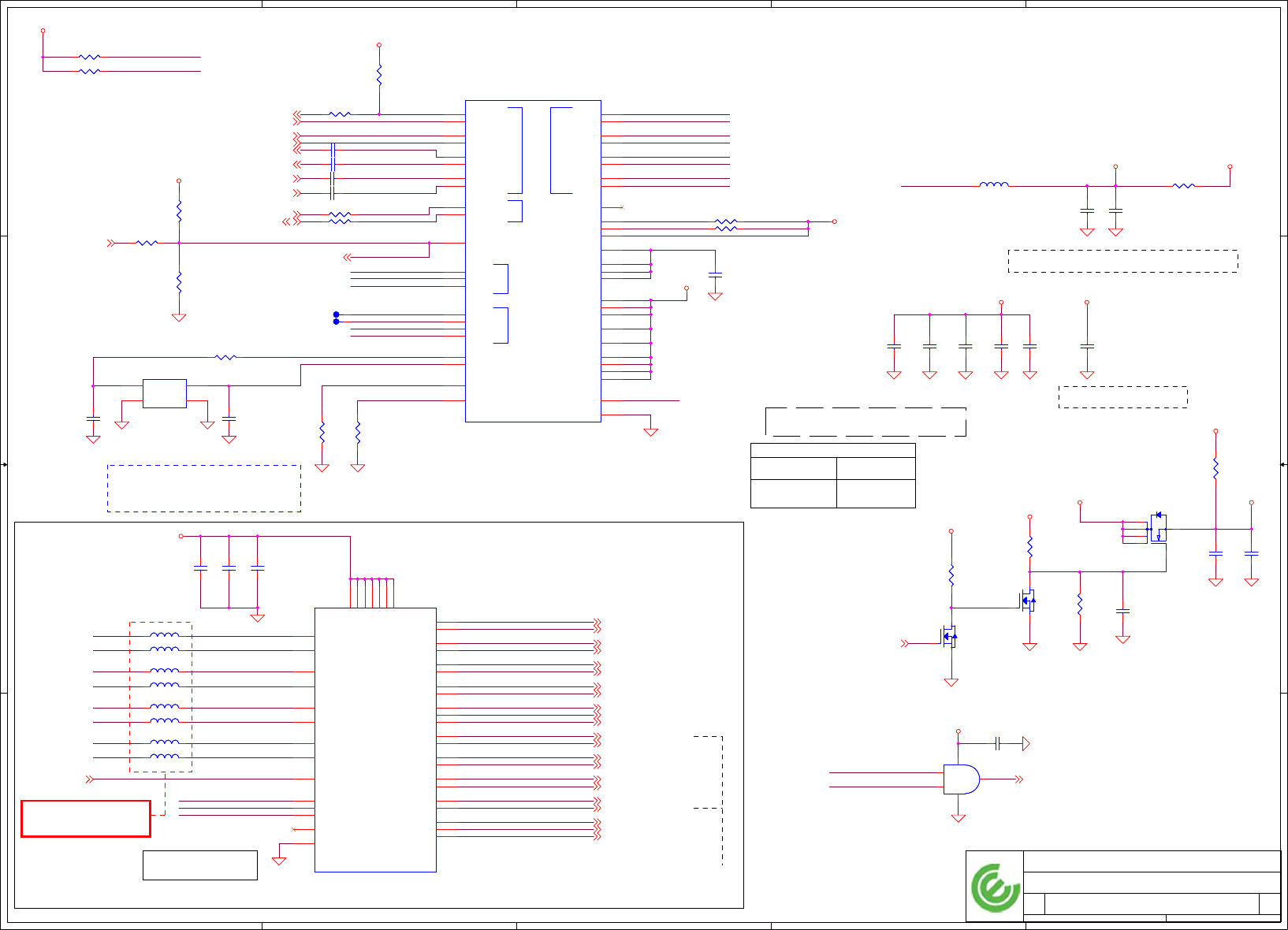
Task: Select the MOSFET with the body diode
Action: tap(1157, 528)
